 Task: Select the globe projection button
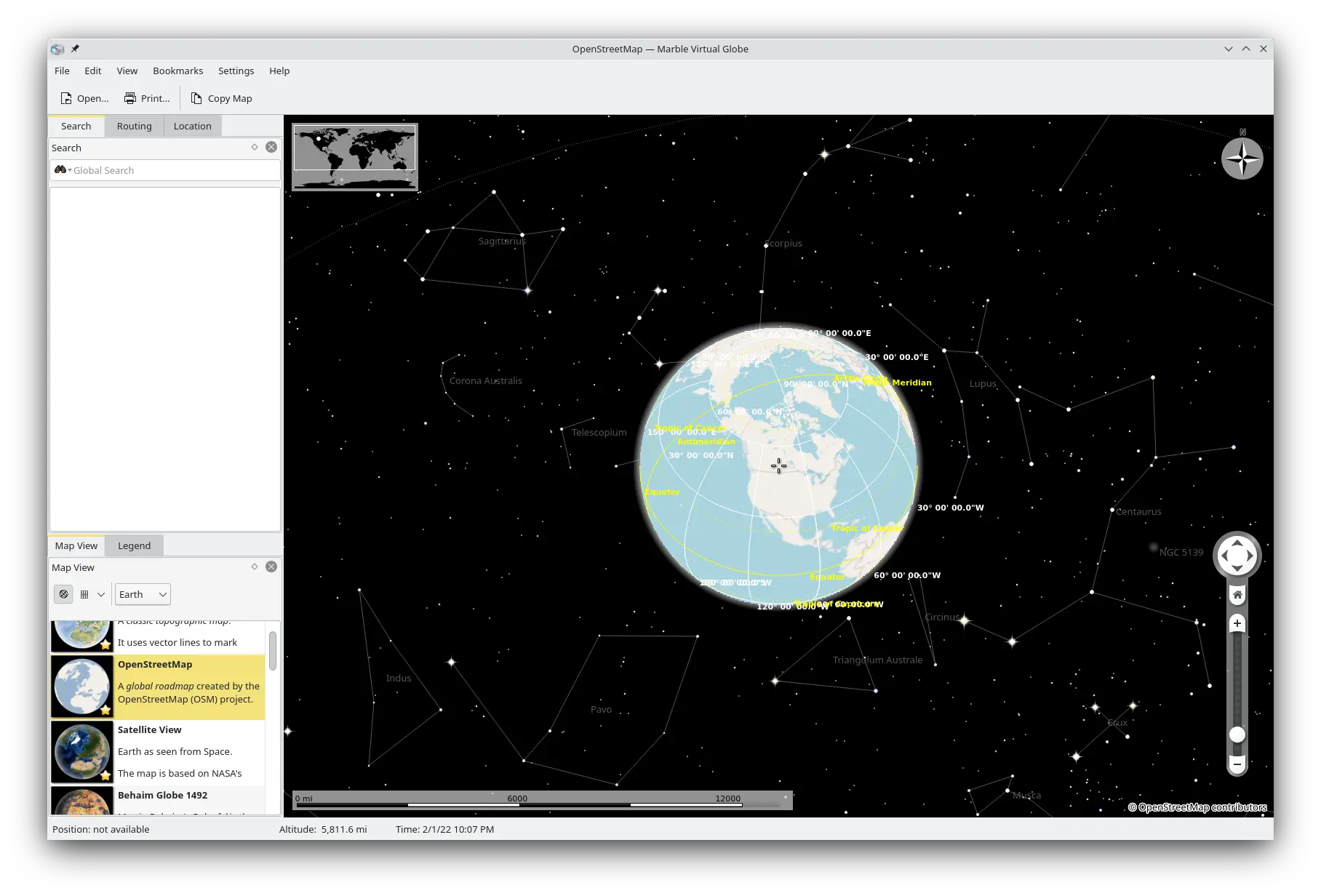pyautogui.click(x=64, y=594)
